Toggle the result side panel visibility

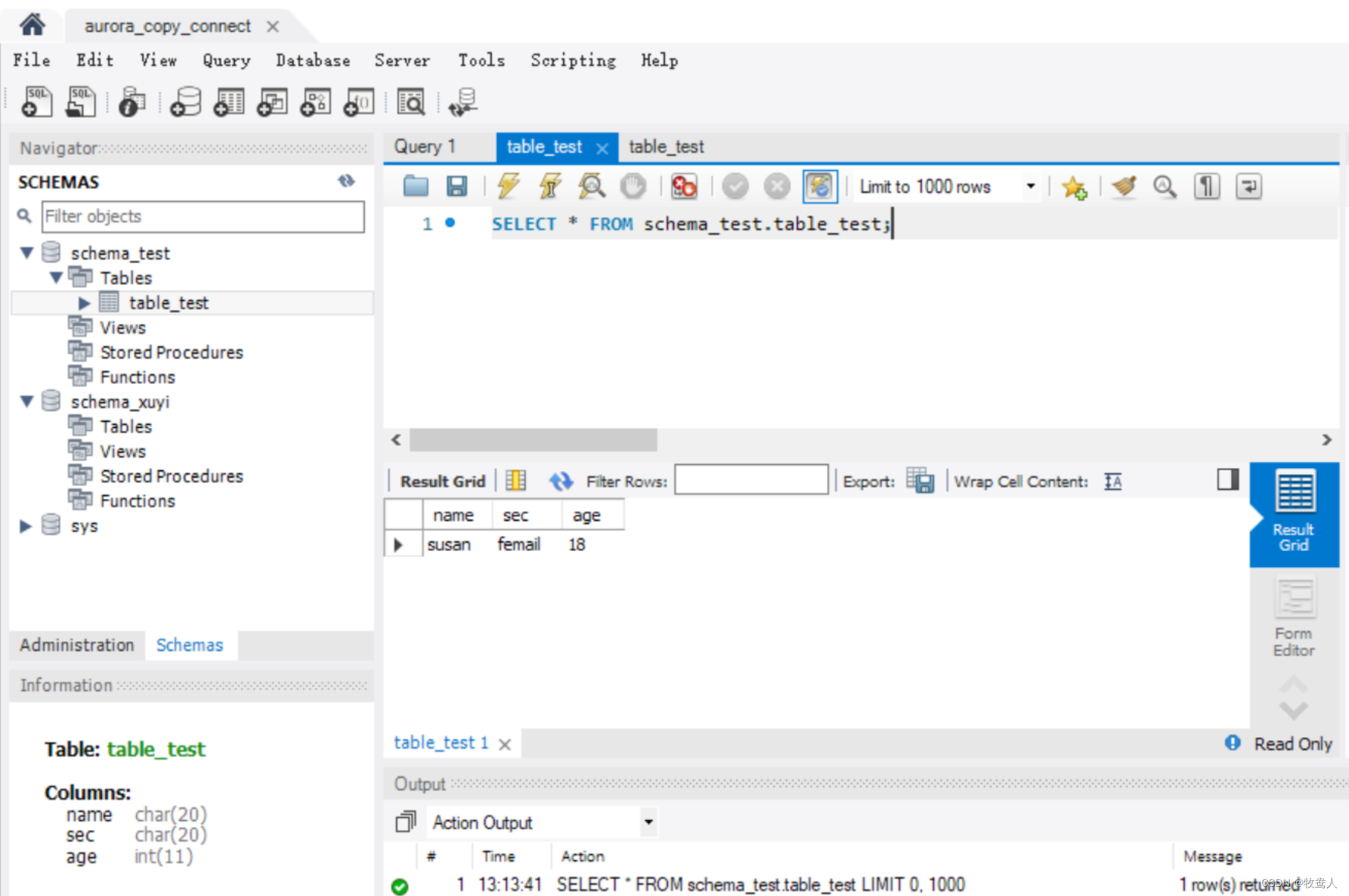pyautogui.click(x=1227, y=480)
